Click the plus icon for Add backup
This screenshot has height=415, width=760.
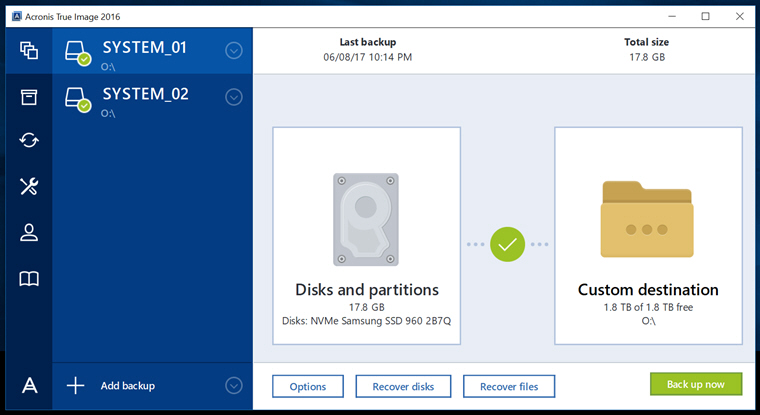(x=75, y=386)
